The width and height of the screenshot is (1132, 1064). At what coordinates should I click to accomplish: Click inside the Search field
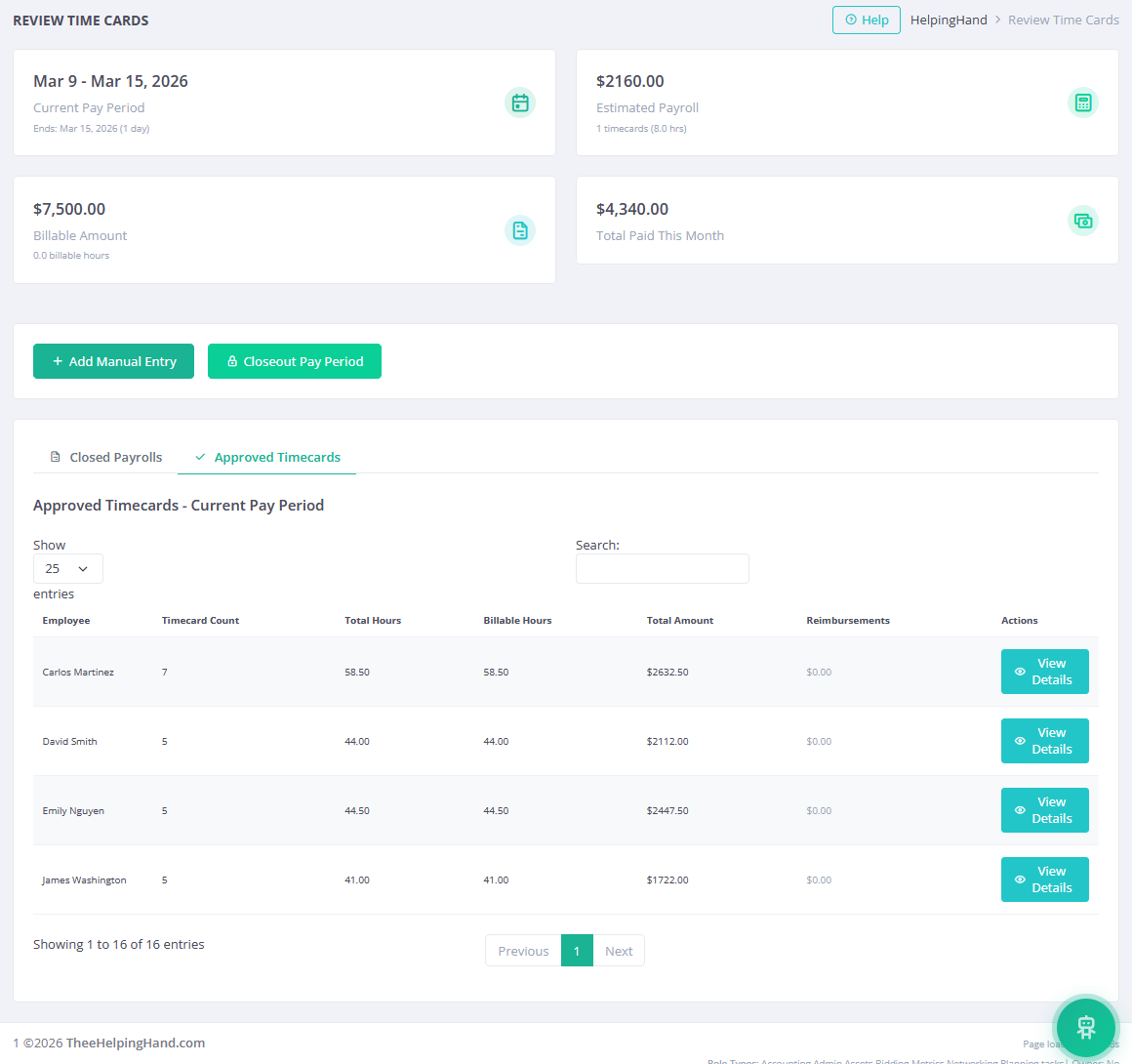pyautogui.click(x=662, y=568)
